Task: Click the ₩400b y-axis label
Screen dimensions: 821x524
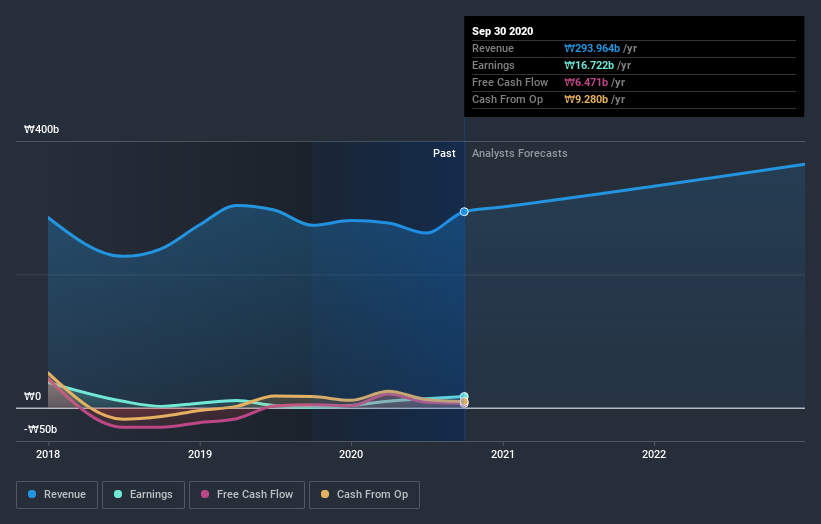Action: (x=41, y=129)
